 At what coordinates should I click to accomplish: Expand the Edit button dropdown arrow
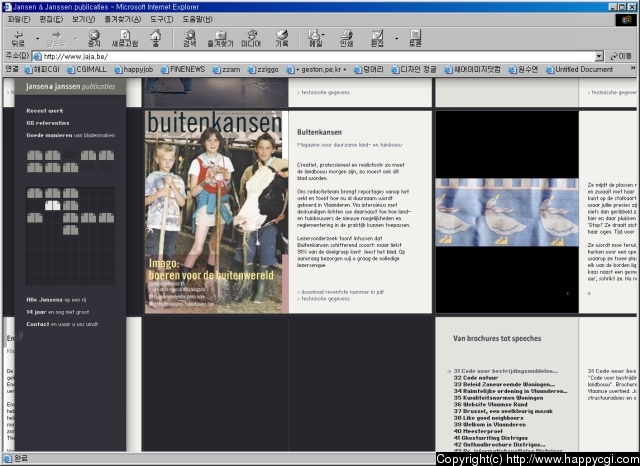click(x=396, y=39)
